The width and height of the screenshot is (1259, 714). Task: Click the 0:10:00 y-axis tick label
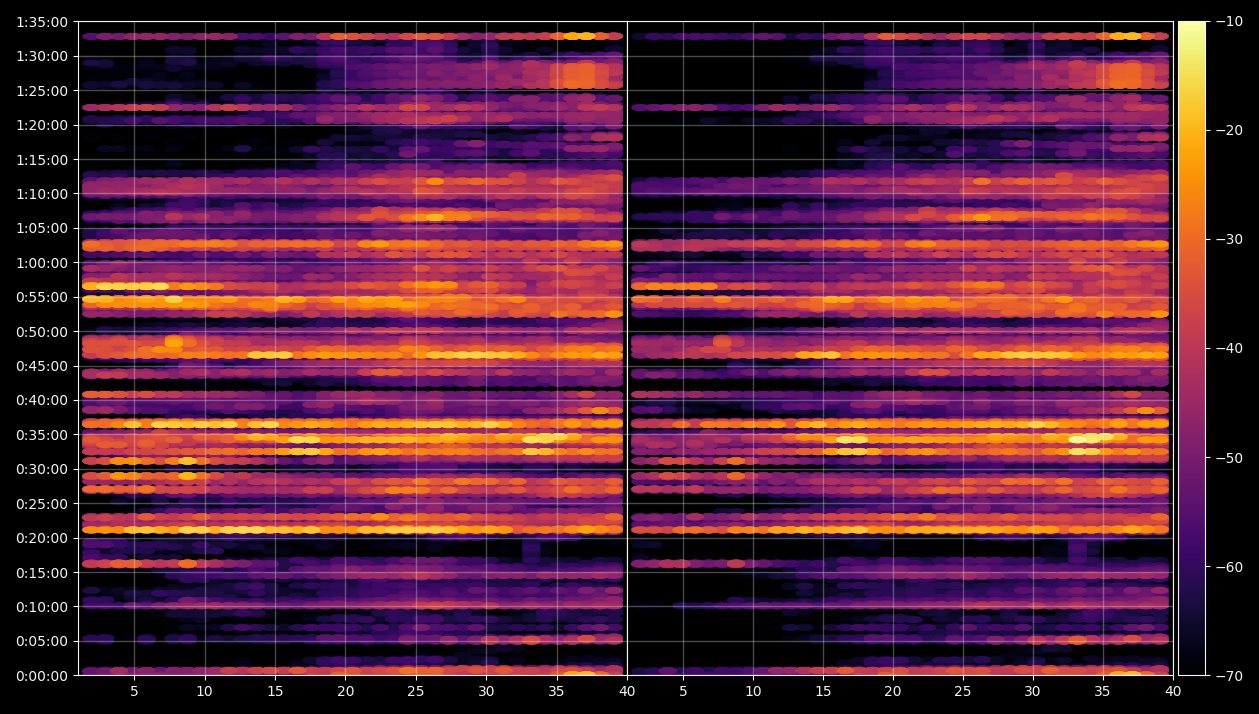pyautogui.click(x=42, y=607)
